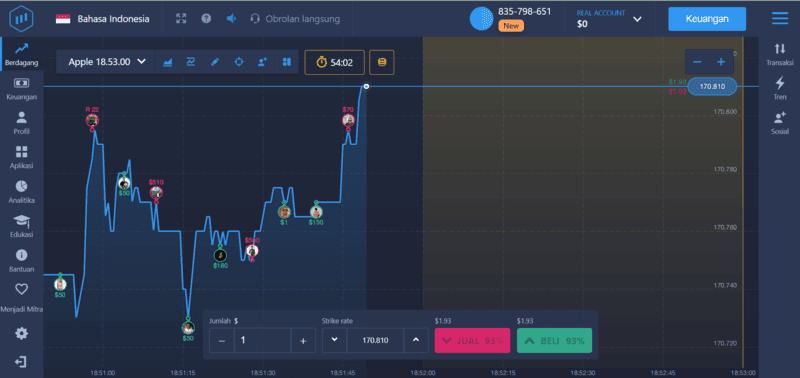
Task: Increase amount with plus button
Action: click(x=303, y=340)
